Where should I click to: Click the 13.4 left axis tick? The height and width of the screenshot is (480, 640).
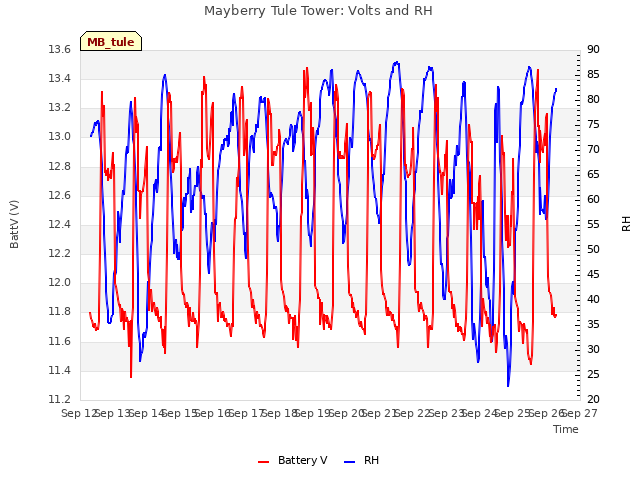[60, 78]
